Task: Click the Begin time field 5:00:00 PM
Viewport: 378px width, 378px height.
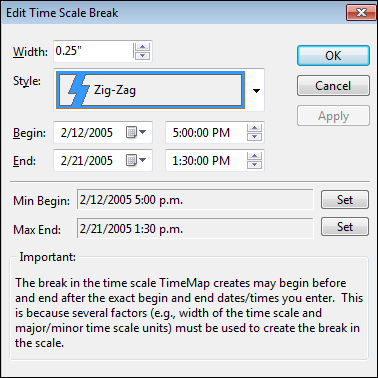Action: pos(201,133)
